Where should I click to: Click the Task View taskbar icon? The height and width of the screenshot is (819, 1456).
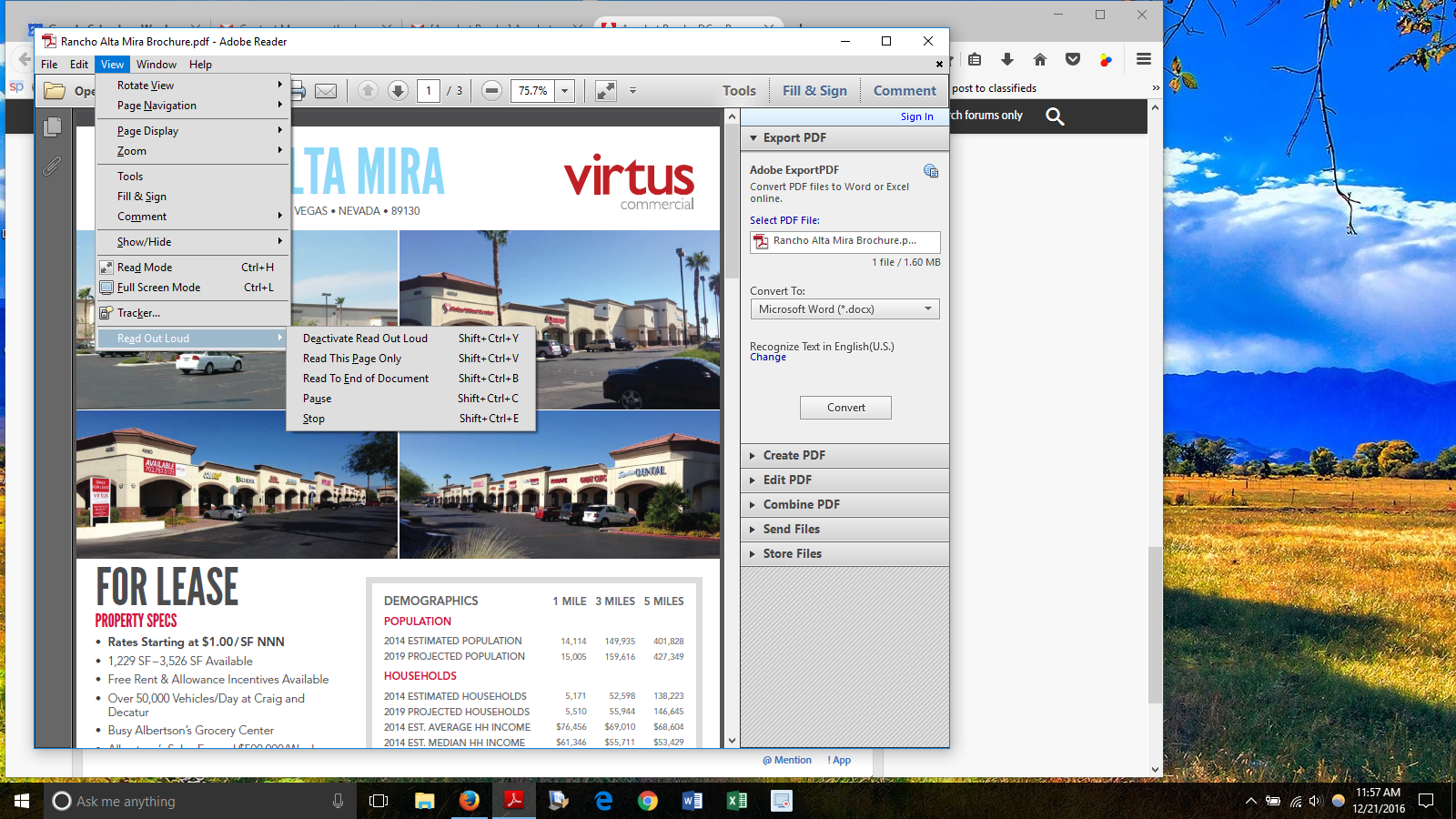(x=379, y=801)
